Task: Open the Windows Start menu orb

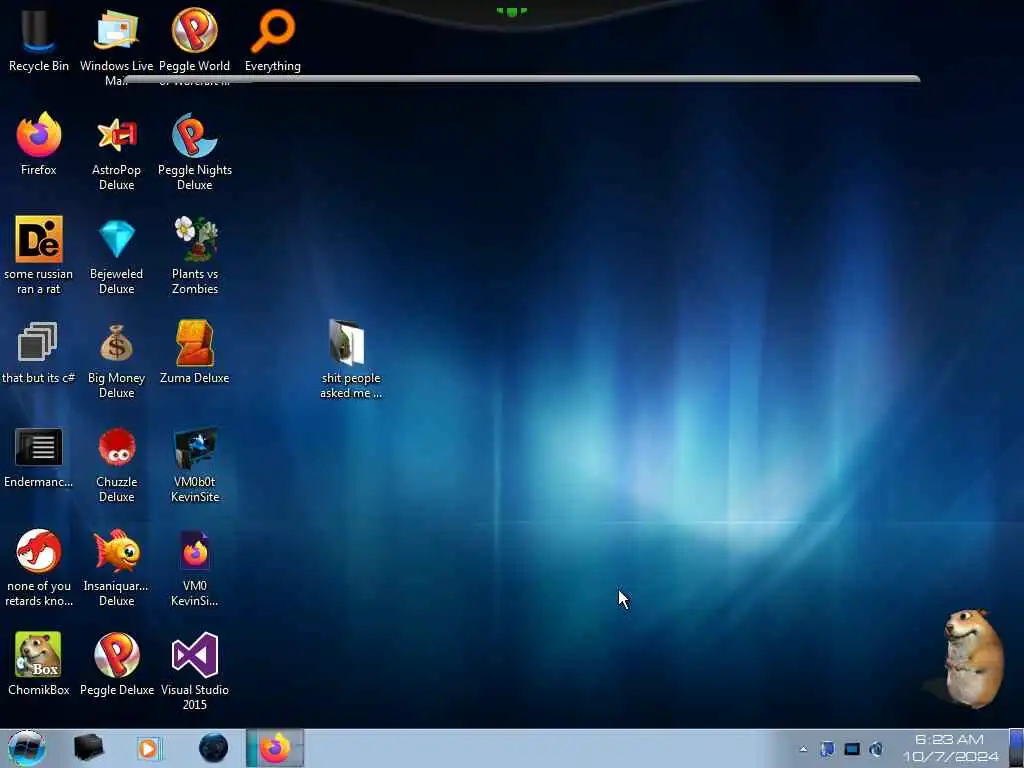Action: (26, 748)
